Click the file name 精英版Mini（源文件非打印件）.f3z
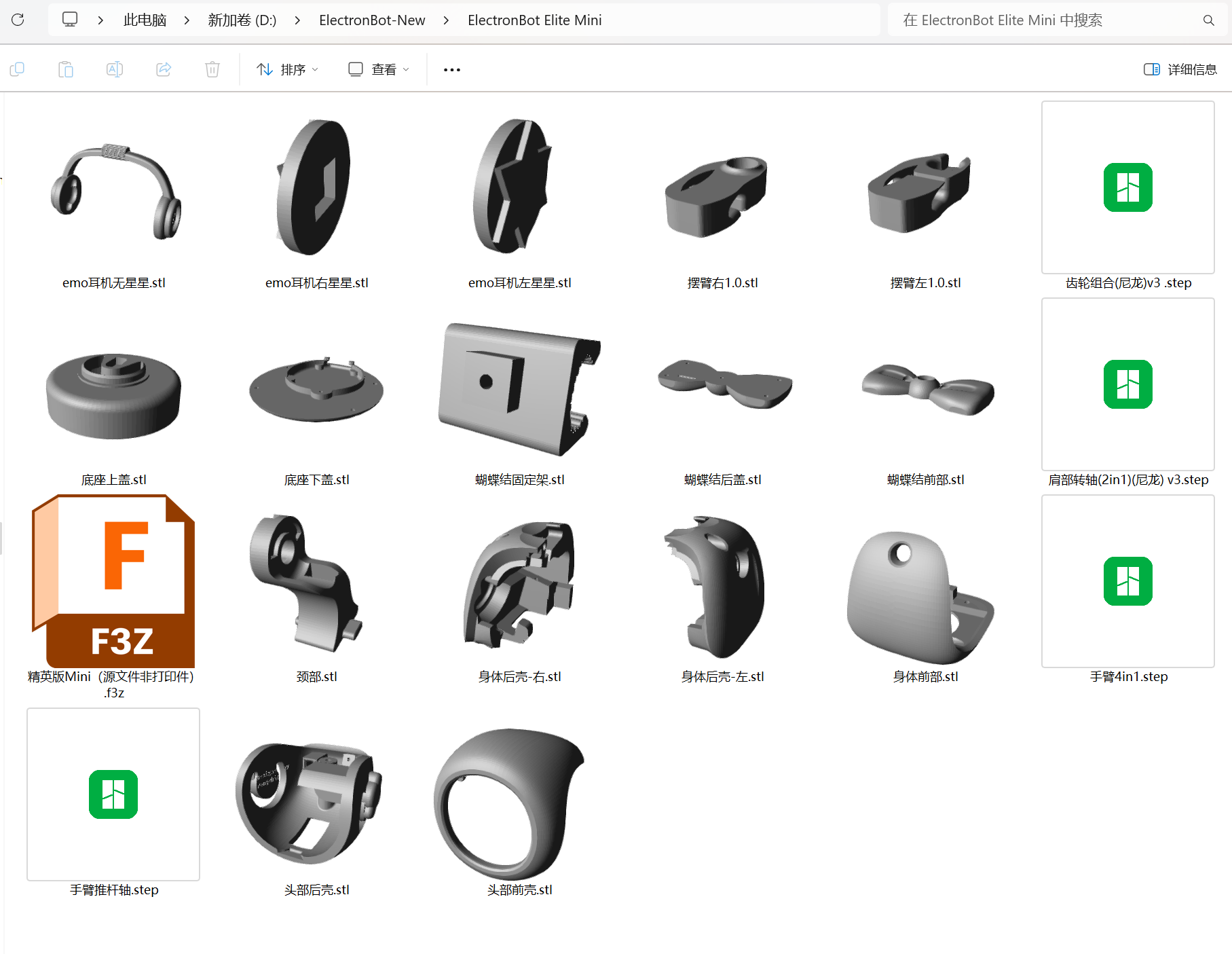This screenshot has height=954, width=1232. click(x=111, y=684)
